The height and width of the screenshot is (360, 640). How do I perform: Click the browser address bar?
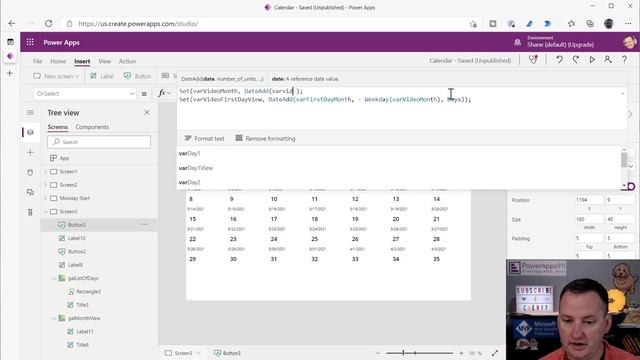coord(269,24)
